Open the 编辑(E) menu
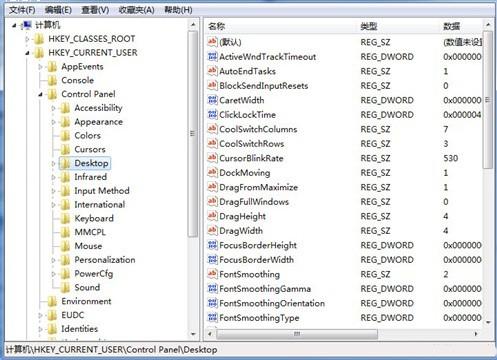 [x=58, y=10]
